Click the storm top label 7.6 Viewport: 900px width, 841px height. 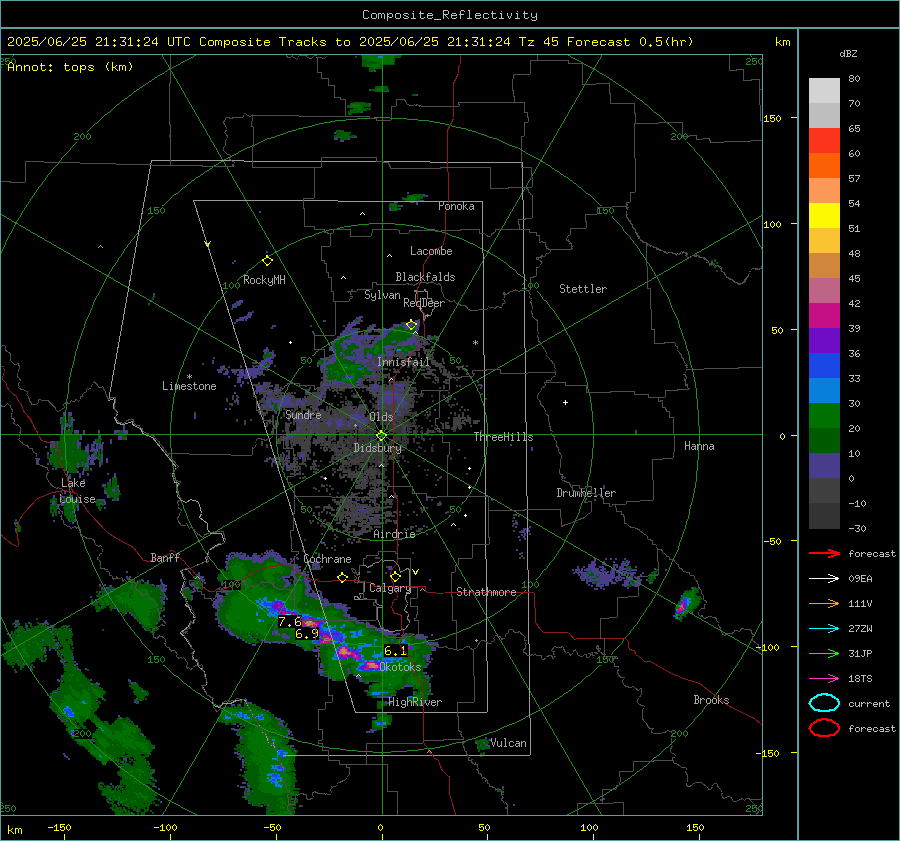point(290,622)
